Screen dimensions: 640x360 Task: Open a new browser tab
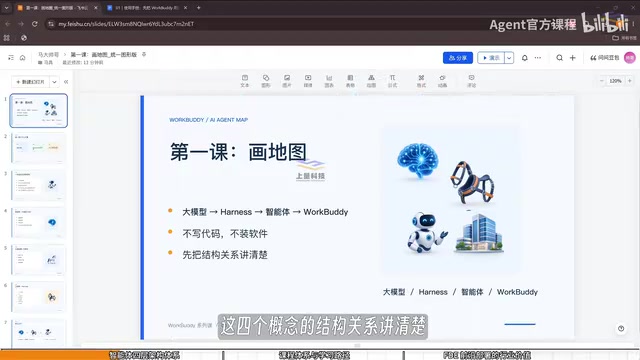[x=198, y=8]
